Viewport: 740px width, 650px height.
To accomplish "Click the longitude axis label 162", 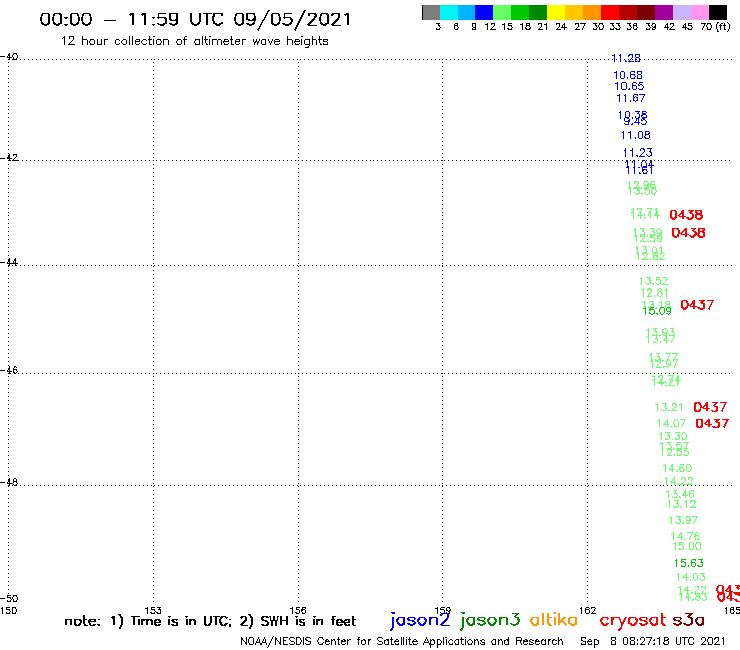I will 588,610.
